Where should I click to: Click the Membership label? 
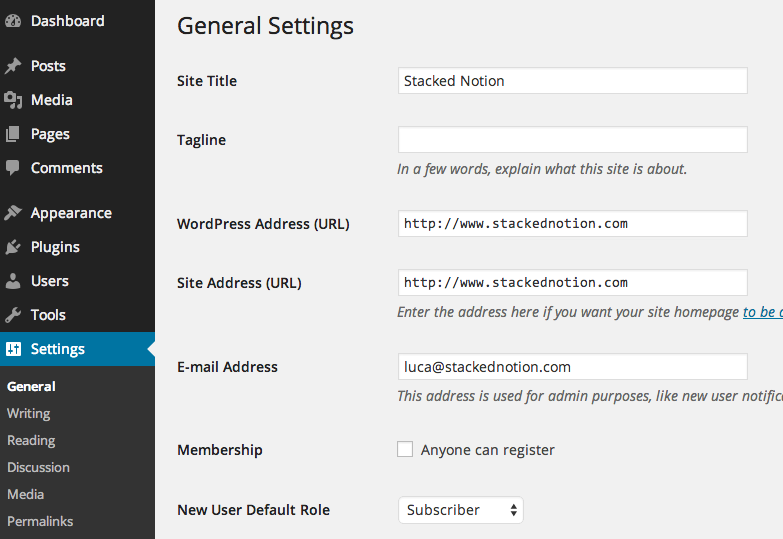click(220, 450)
